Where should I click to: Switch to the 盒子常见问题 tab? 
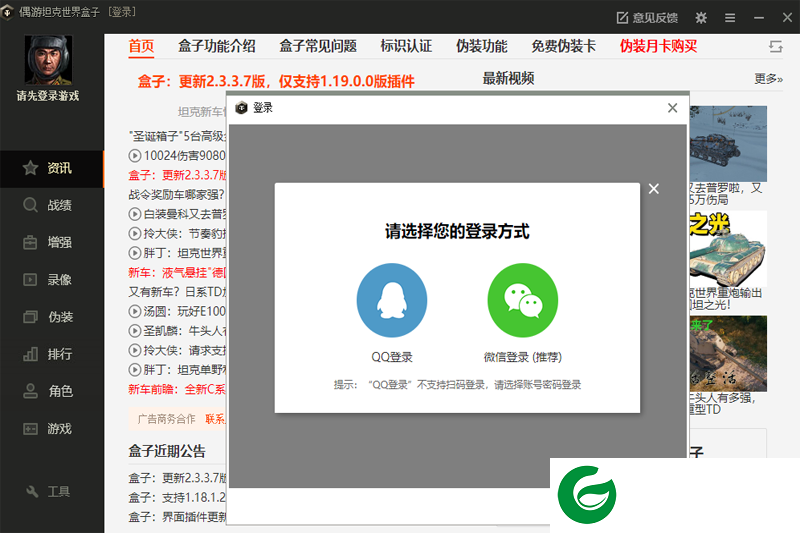click(318, 46)
